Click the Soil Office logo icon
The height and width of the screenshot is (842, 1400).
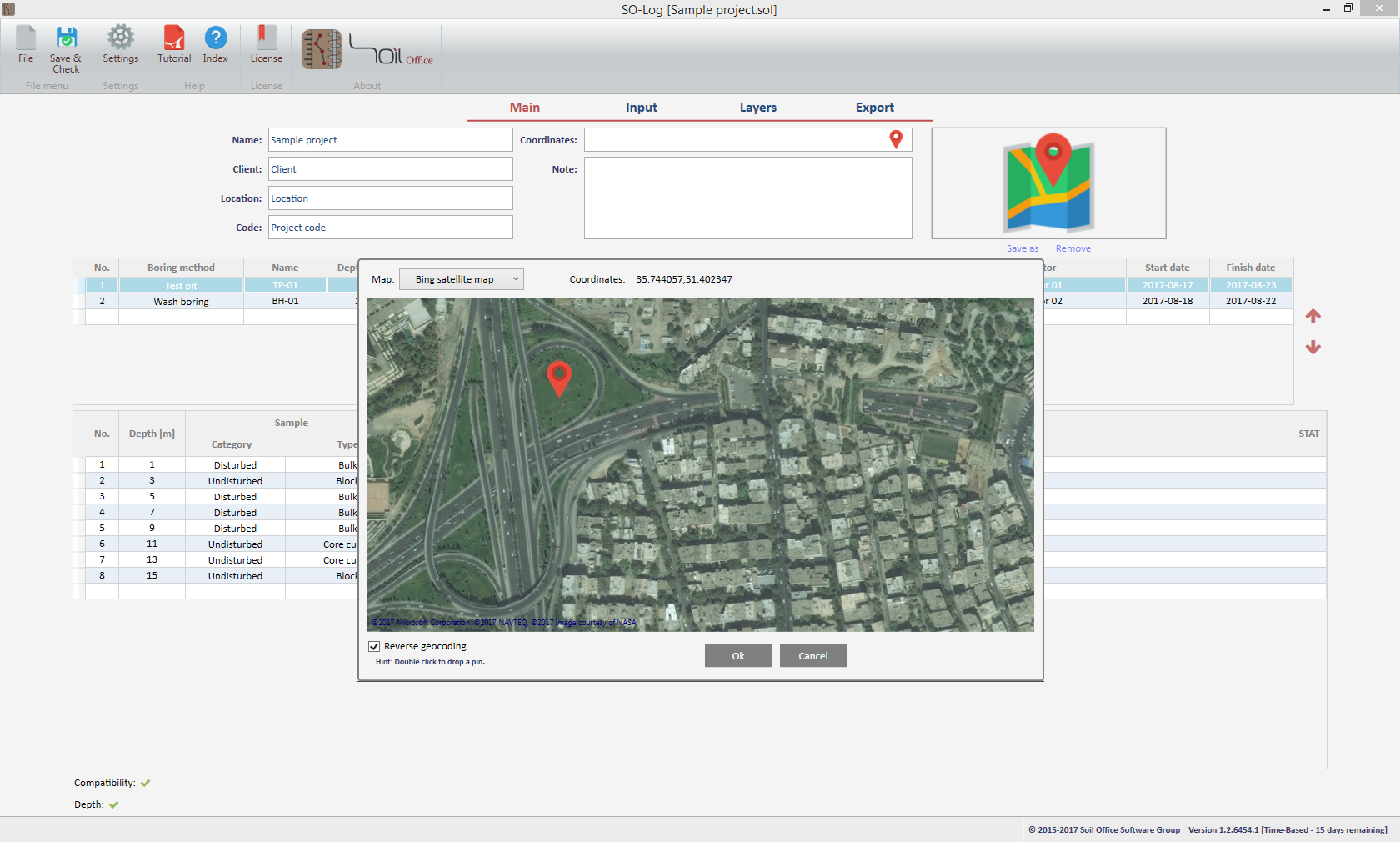[322, 50]
